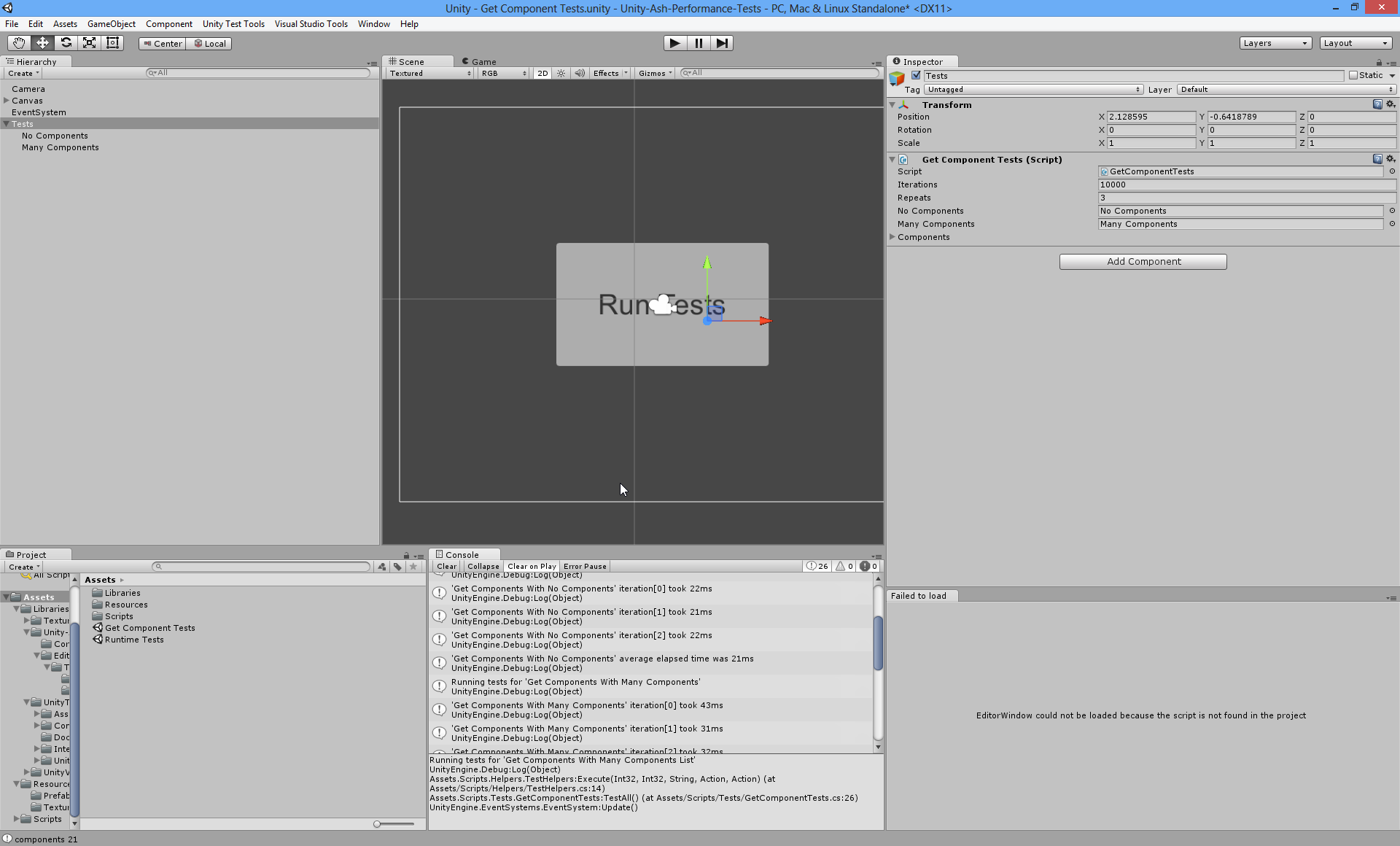Open the Transform component gear menu
Viewport: 1400px width, 846px height.
(1390, 104)
